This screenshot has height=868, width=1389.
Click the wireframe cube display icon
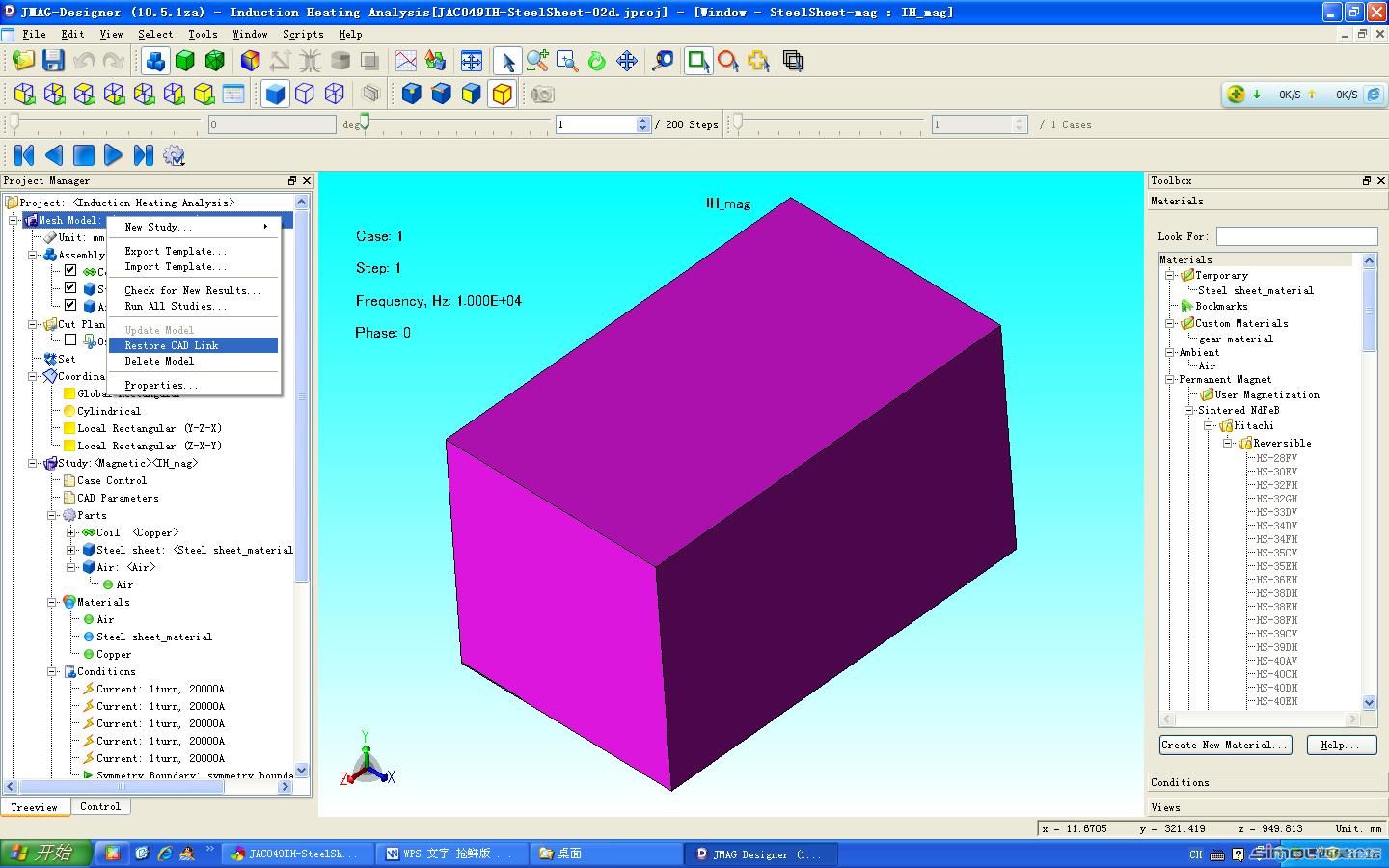pyautogui.click(x=305, y=94)
